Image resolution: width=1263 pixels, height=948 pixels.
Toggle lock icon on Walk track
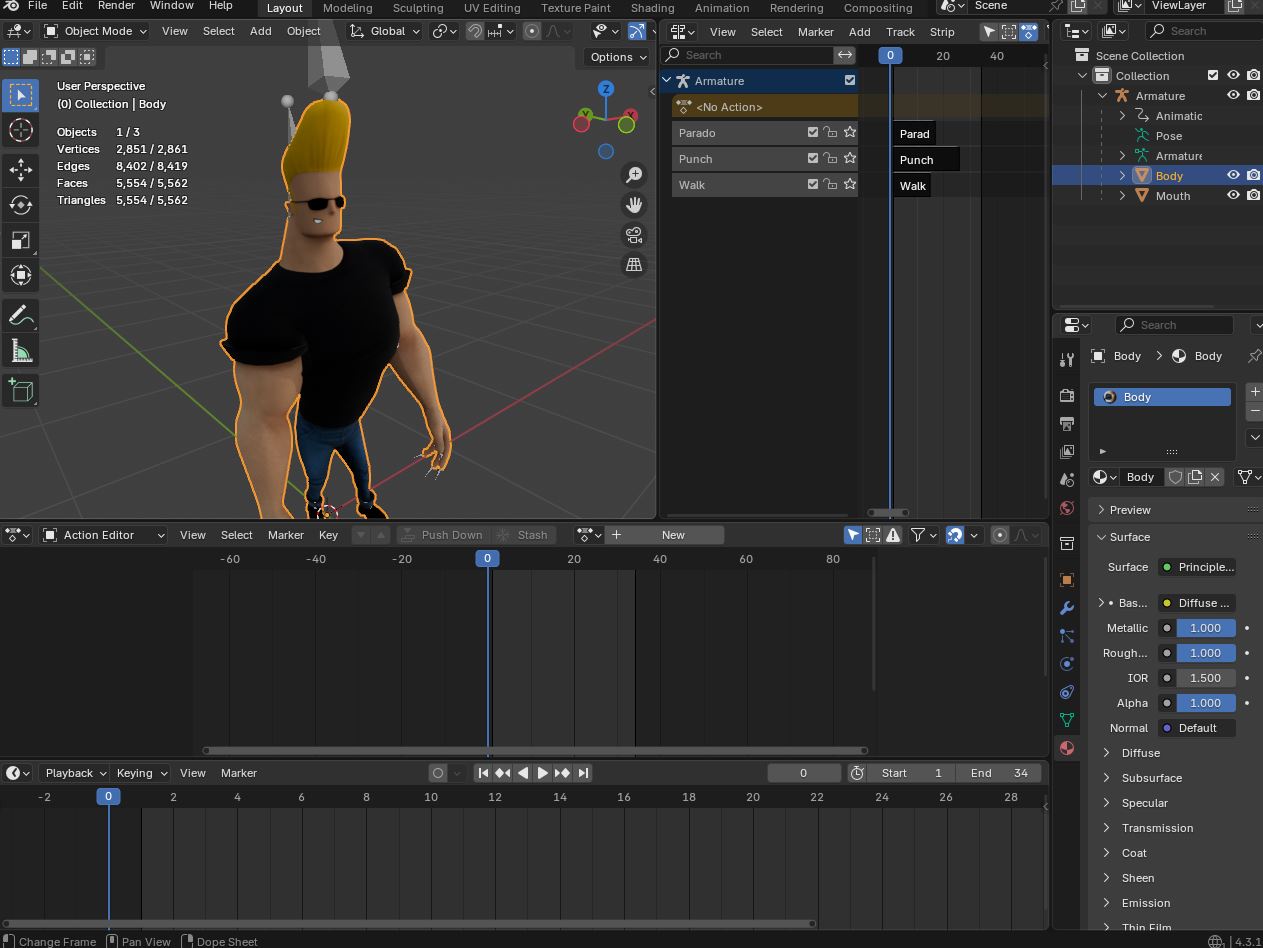coord(831,185)
